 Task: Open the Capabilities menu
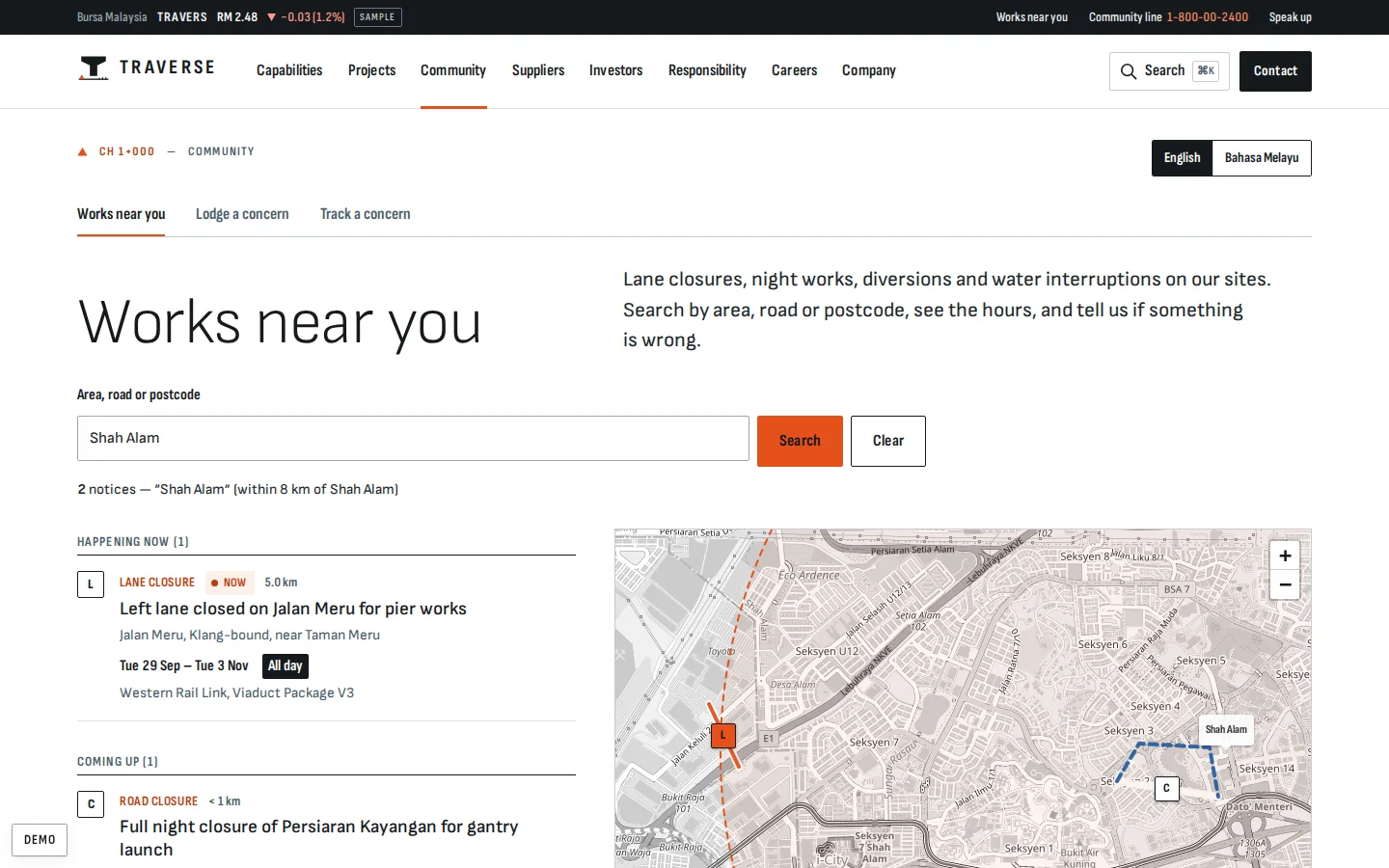click(x=289, y=70)
